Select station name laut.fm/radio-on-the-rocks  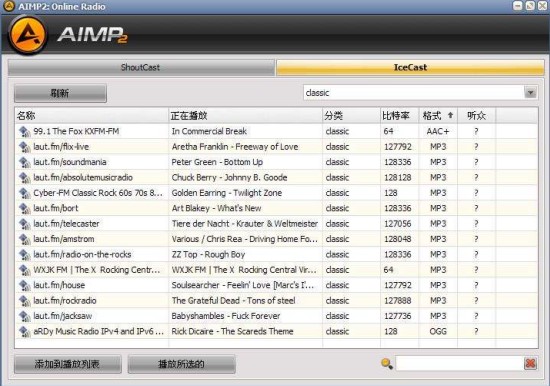pyautogui.click(x=82, y=254)
